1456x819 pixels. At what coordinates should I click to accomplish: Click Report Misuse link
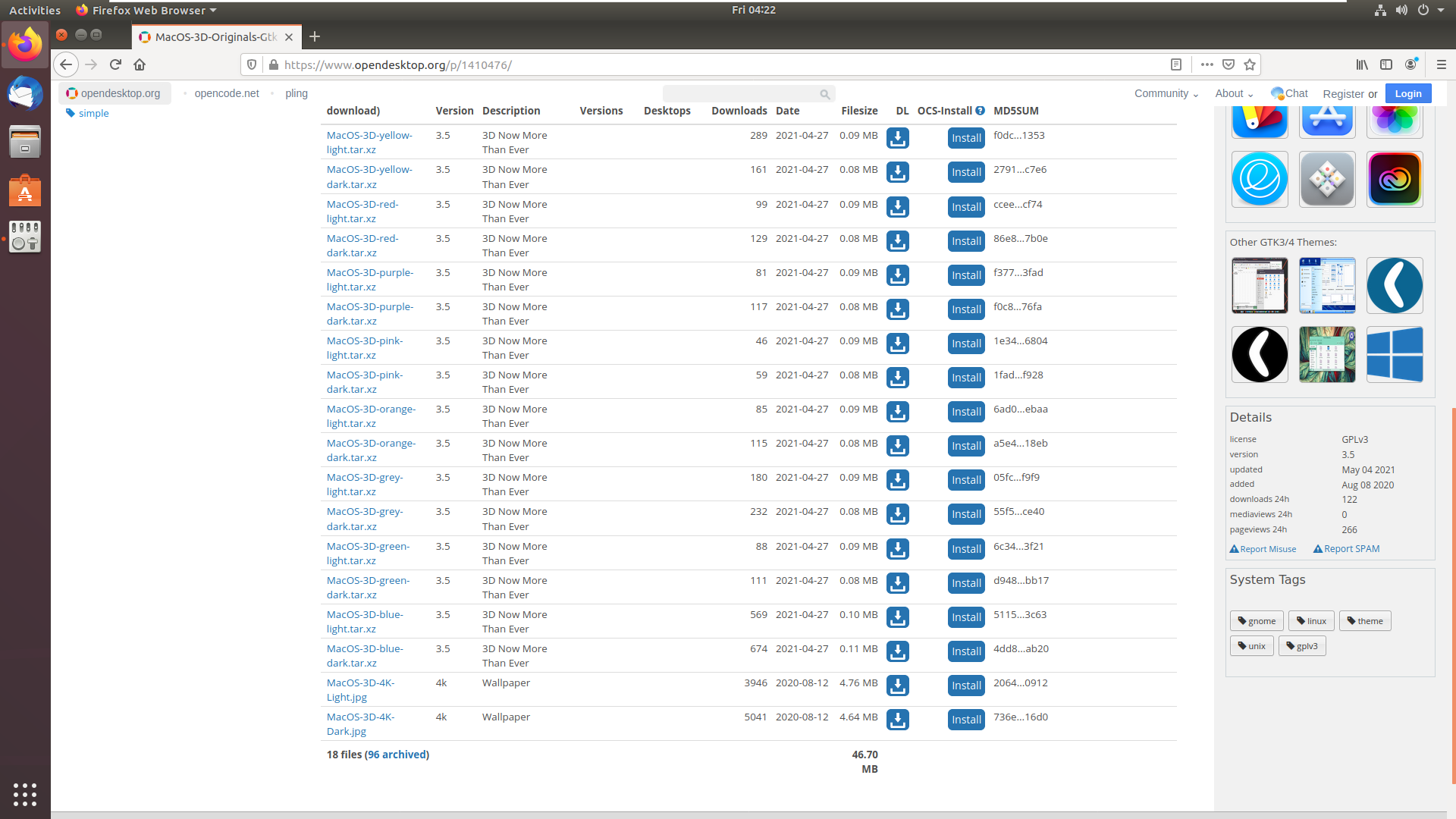point(1263,549)
